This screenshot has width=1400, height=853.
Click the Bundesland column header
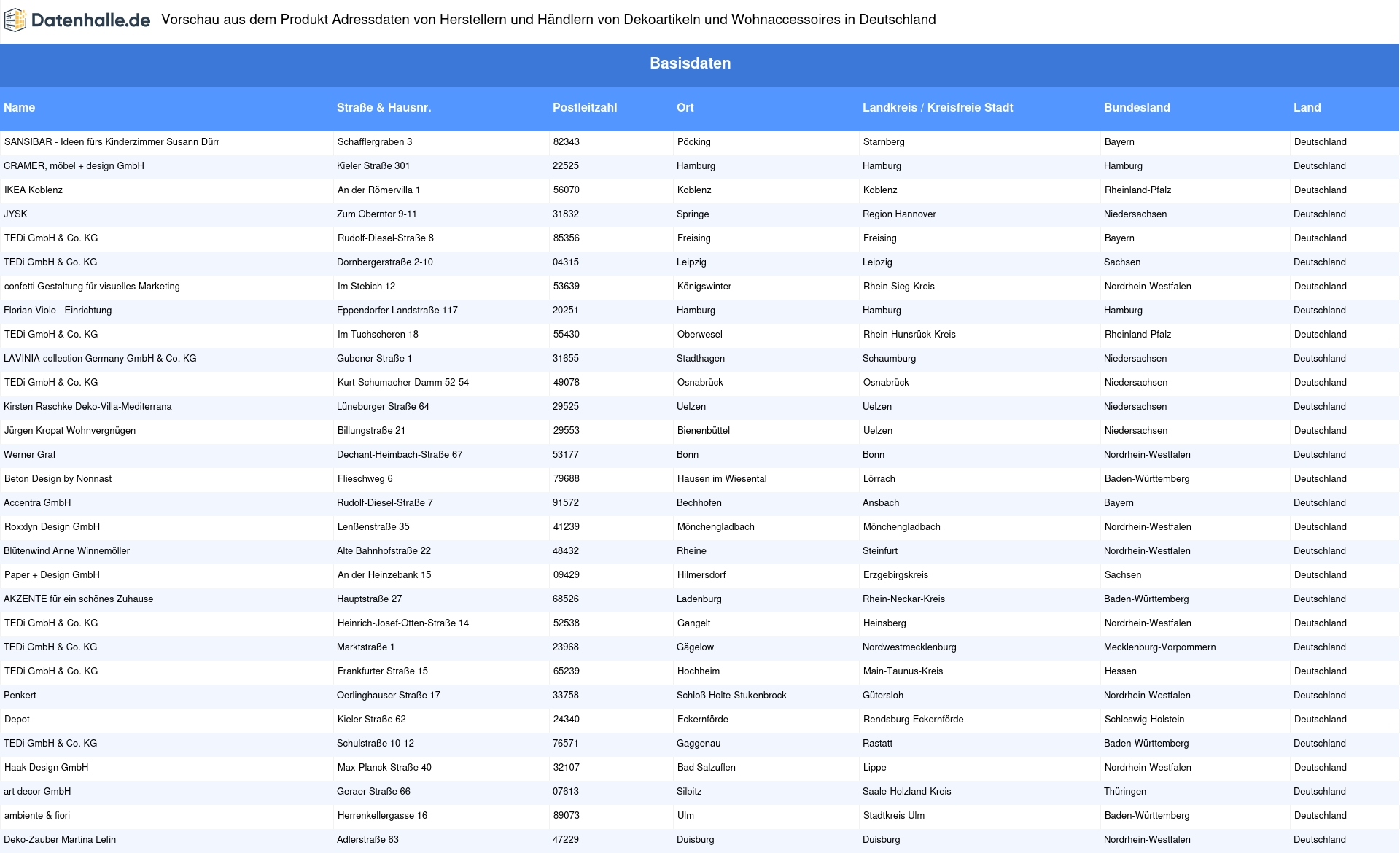[1137, 107]
